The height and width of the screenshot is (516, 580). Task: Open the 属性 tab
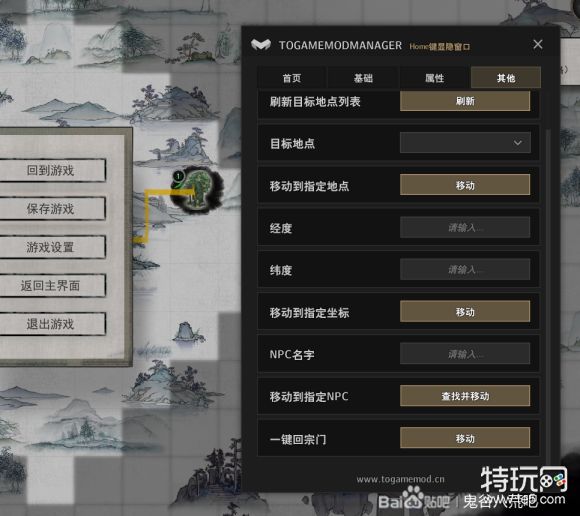pyautogui.click(x=435, y=78)
